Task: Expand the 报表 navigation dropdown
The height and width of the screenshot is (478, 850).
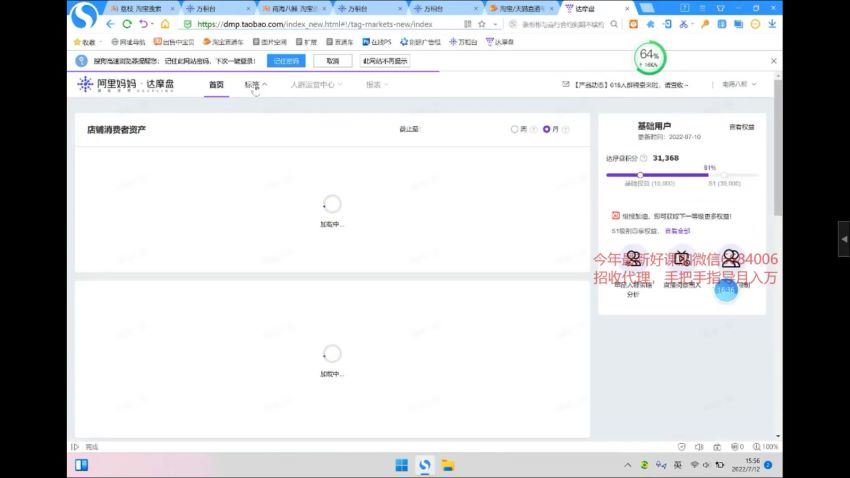Action: click(377, 85)
